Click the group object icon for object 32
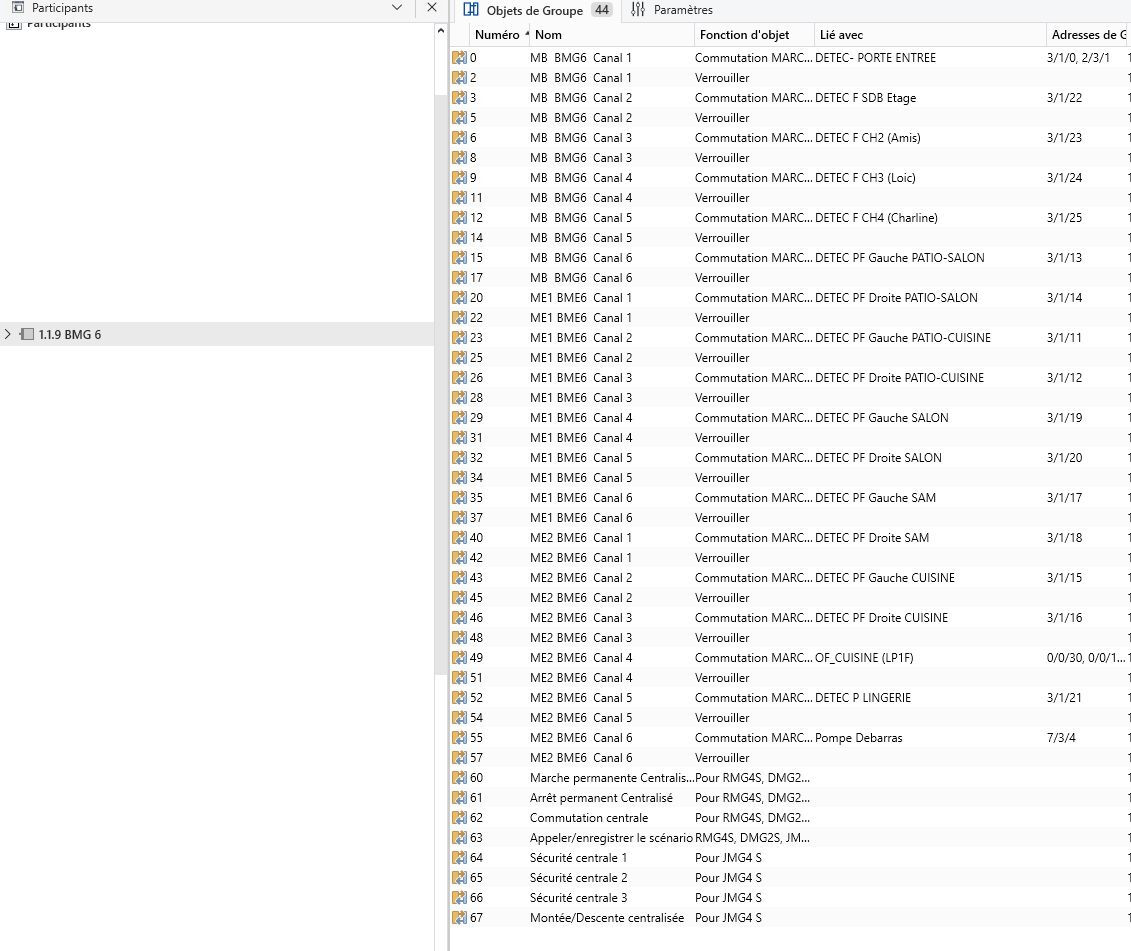 click(459, 457)
